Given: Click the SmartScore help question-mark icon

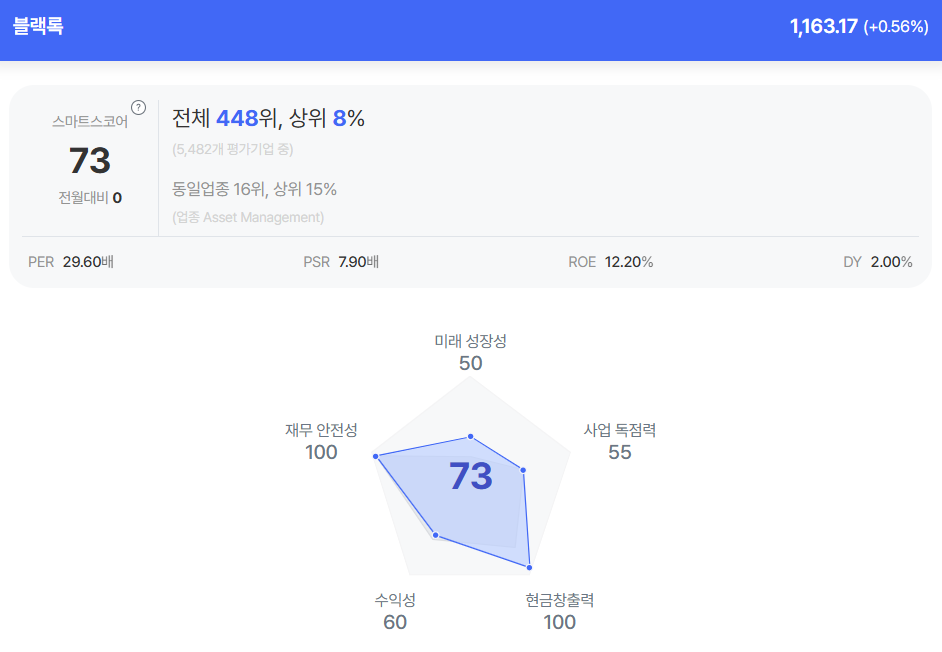Looking at the screenshot, I should click(x=139, y=107).
